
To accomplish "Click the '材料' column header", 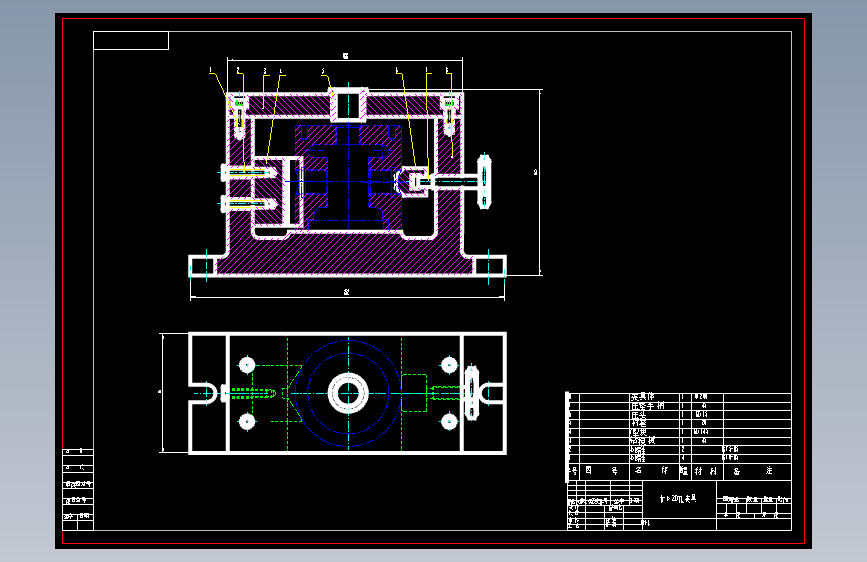I will (706, 471).
